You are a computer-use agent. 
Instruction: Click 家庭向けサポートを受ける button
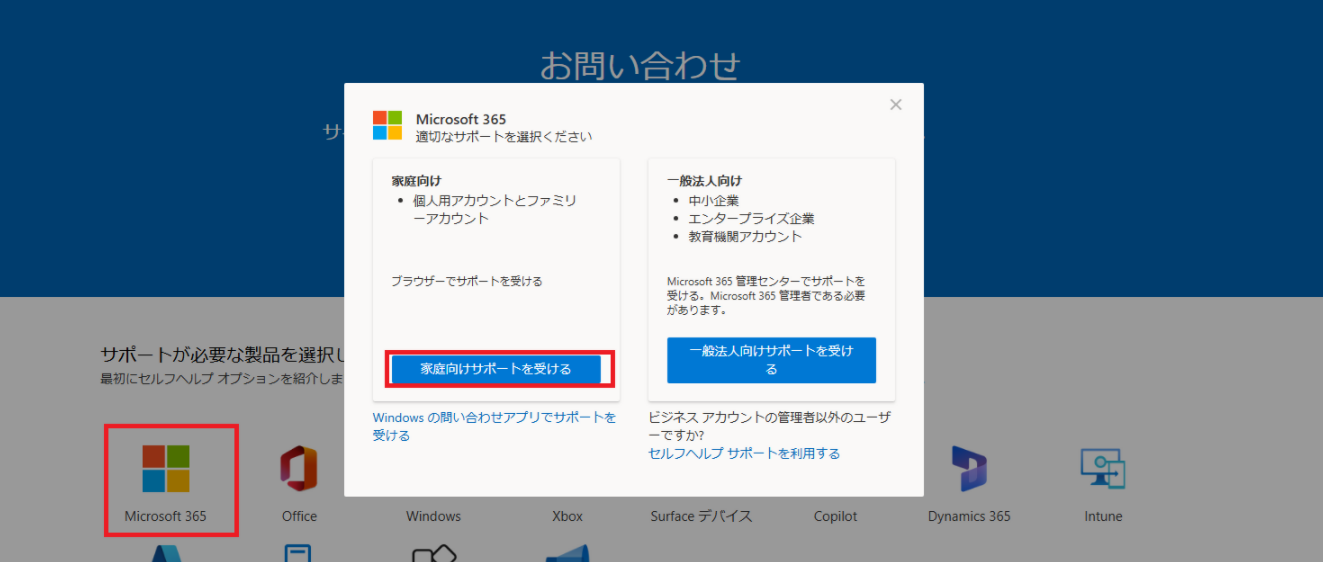point(496,369)
